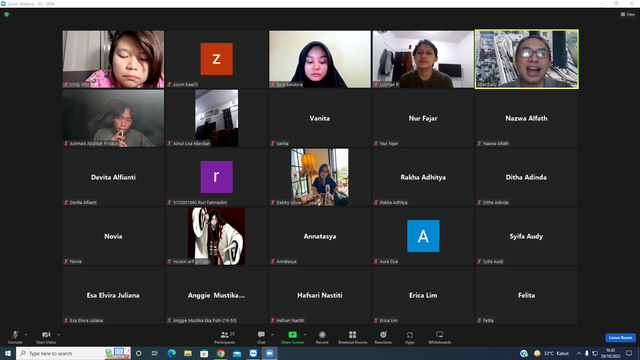The image size is (640, 360).
Task: Open Microsoft Store from the taskbar
Action: tap(204, 353)
